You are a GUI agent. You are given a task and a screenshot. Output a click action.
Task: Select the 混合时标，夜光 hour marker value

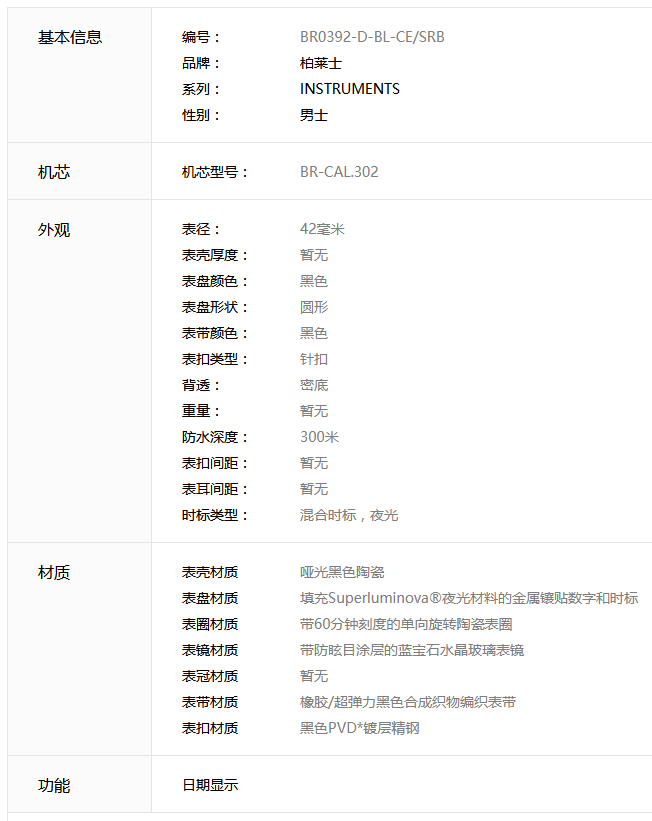349,515
